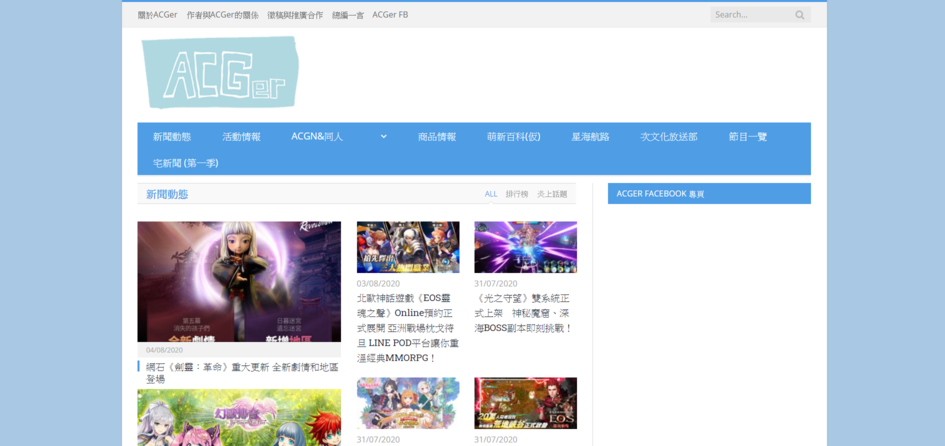Open the 活動情報 menu item
The height and width of the screenshot is (446, 945).
coord(241,137)
